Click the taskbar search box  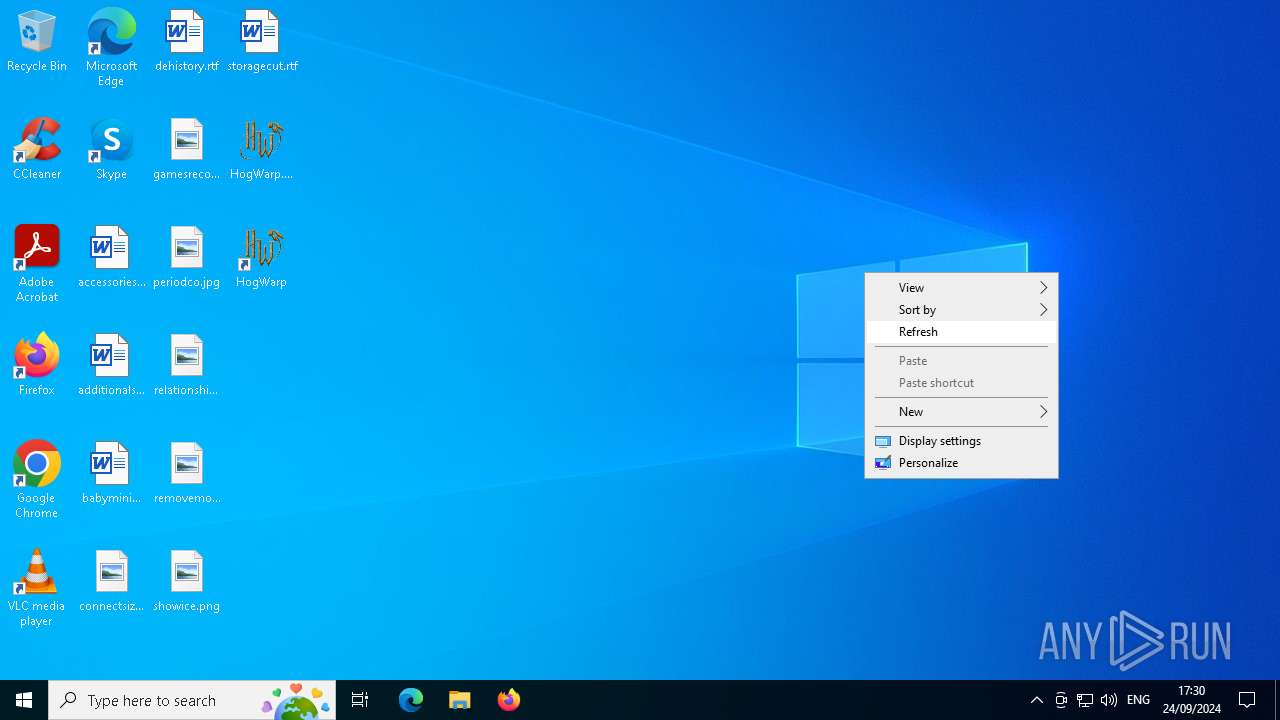point(192,700)
